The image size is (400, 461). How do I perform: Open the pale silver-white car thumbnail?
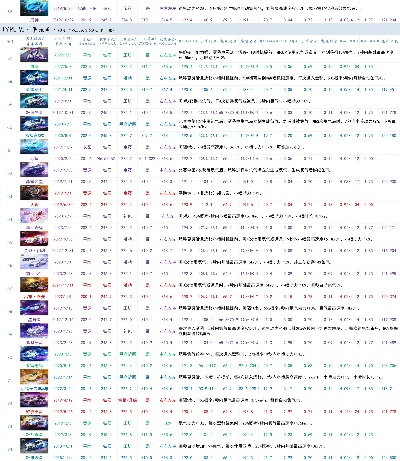tap(34, 262)
